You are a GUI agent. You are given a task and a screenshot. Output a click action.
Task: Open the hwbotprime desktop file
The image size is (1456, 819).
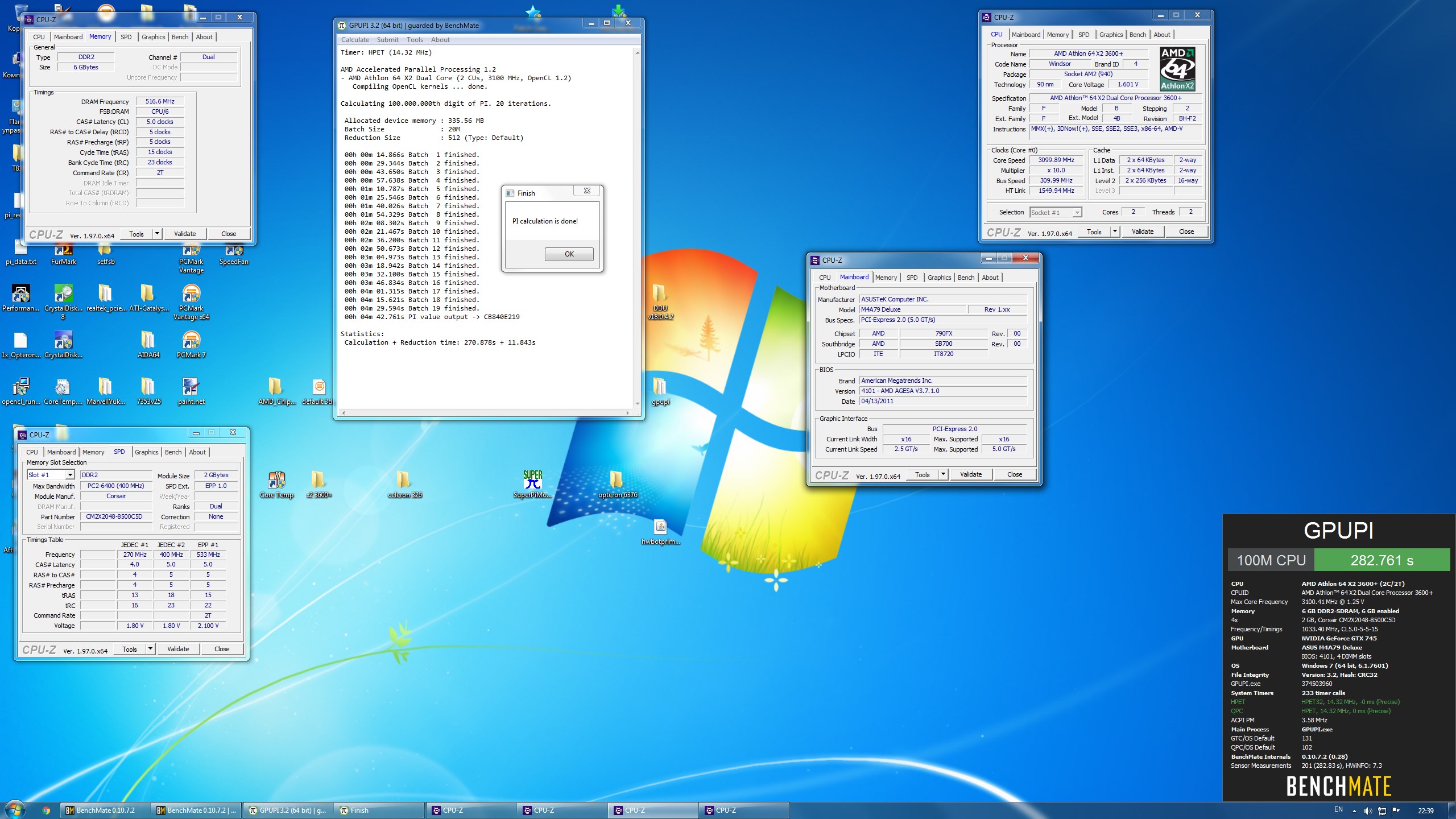coord(660,531)
